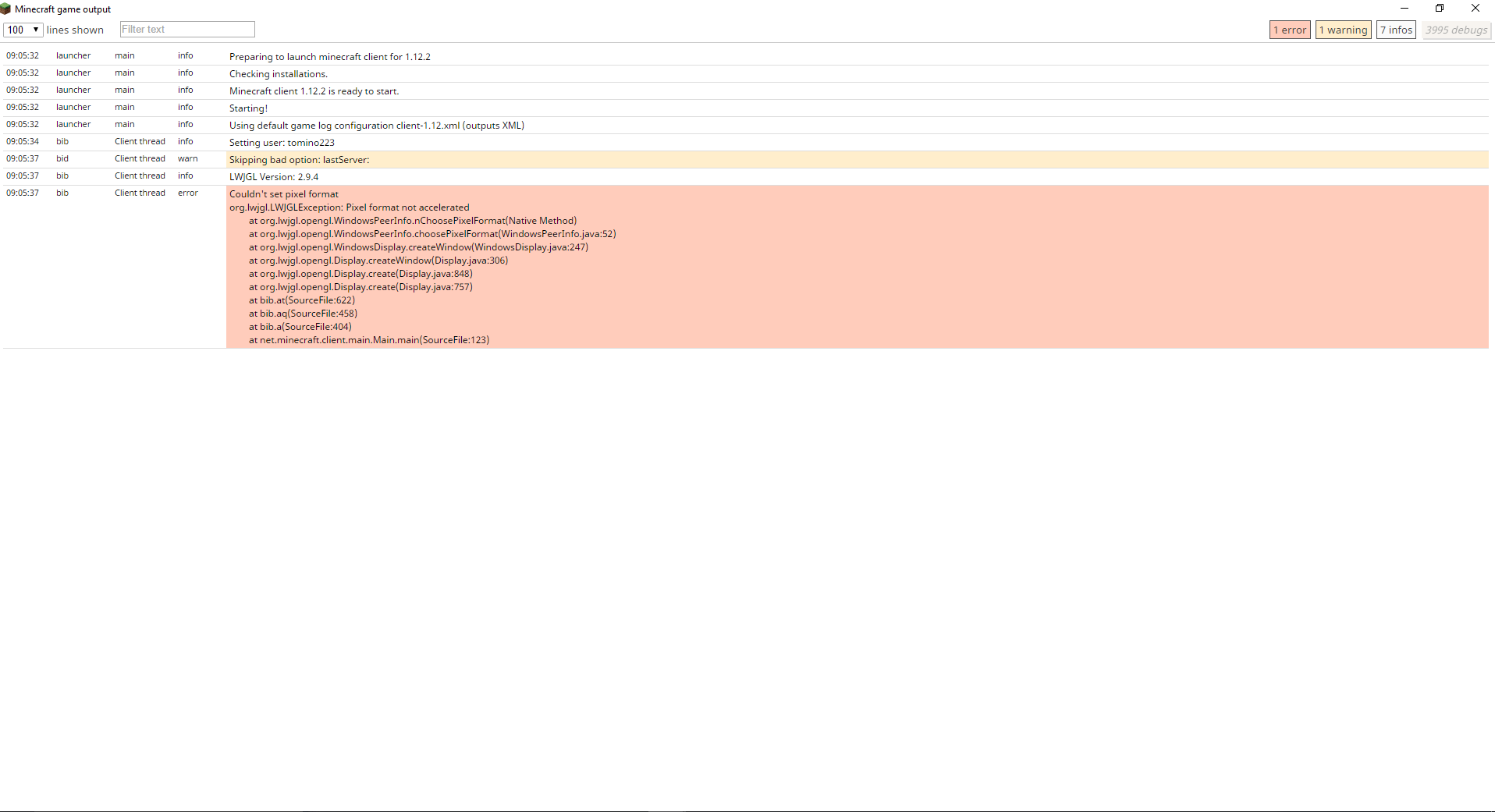Select the 'Using default game log configuration' line
Screen dimensions: 1495x812
(377, 126)
